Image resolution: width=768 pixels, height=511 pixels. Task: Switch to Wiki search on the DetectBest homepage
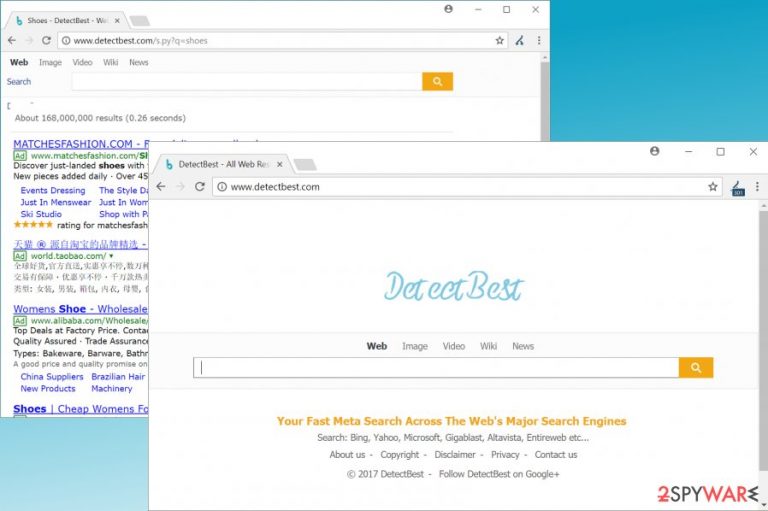[x=488, y=346]
